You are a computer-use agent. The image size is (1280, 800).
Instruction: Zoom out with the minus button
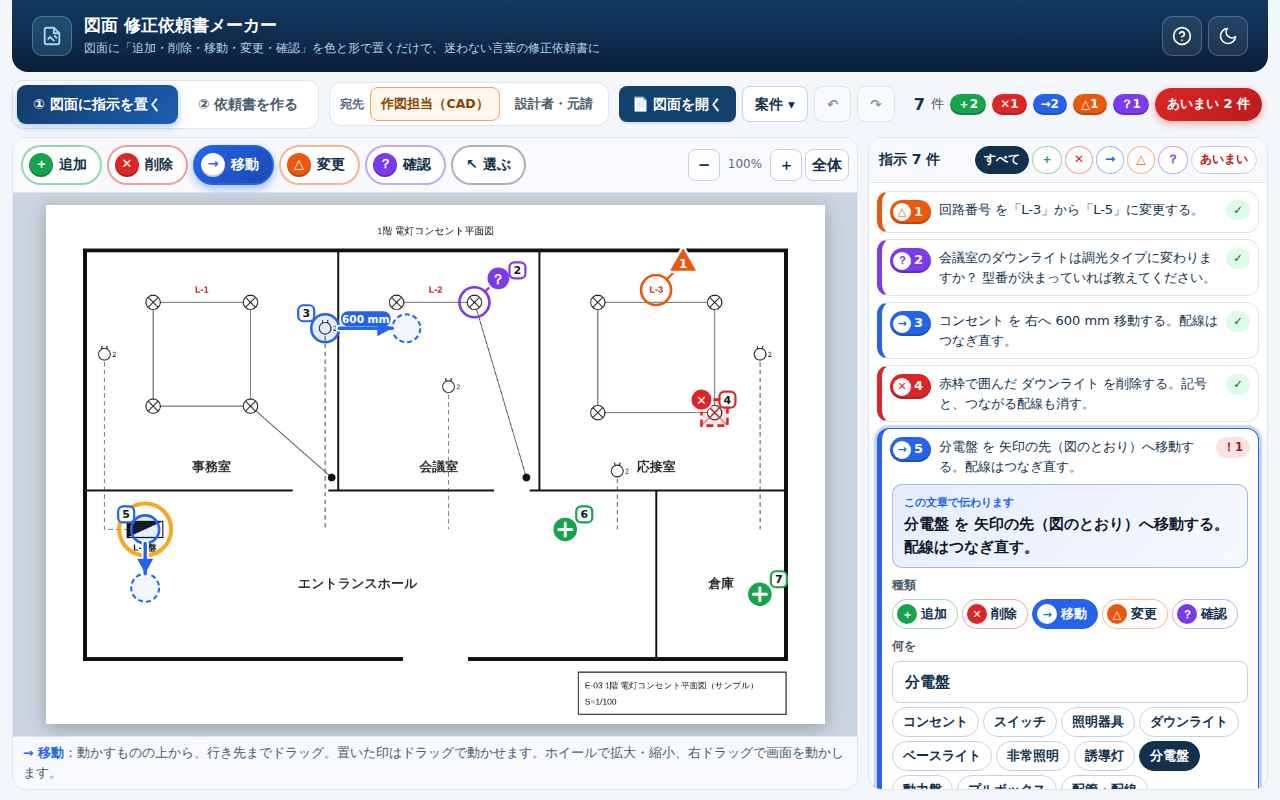[704, 165]
